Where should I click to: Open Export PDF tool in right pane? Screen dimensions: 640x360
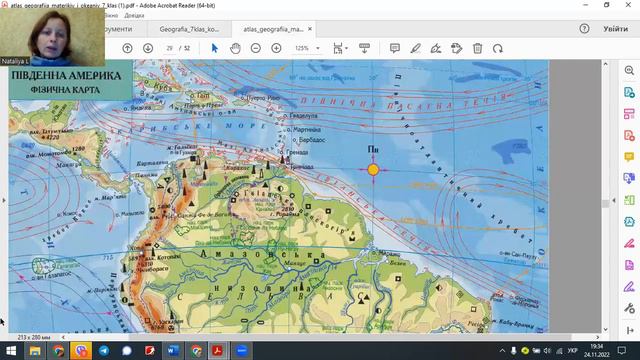(629, 92)
